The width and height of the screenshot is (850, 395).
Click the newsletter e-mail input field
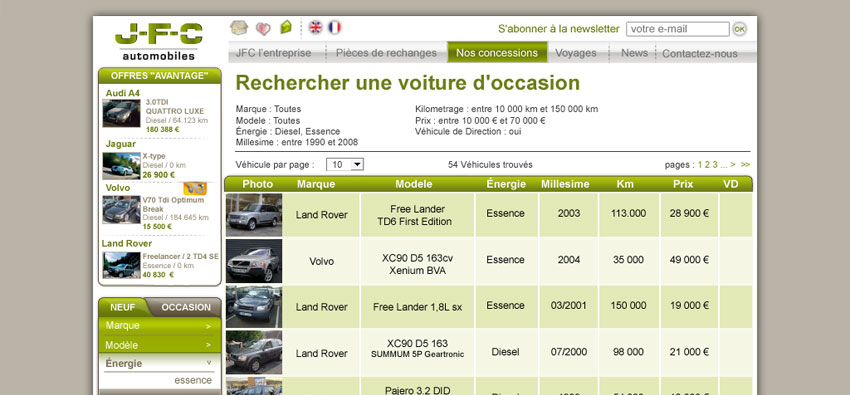coord(678,29)
